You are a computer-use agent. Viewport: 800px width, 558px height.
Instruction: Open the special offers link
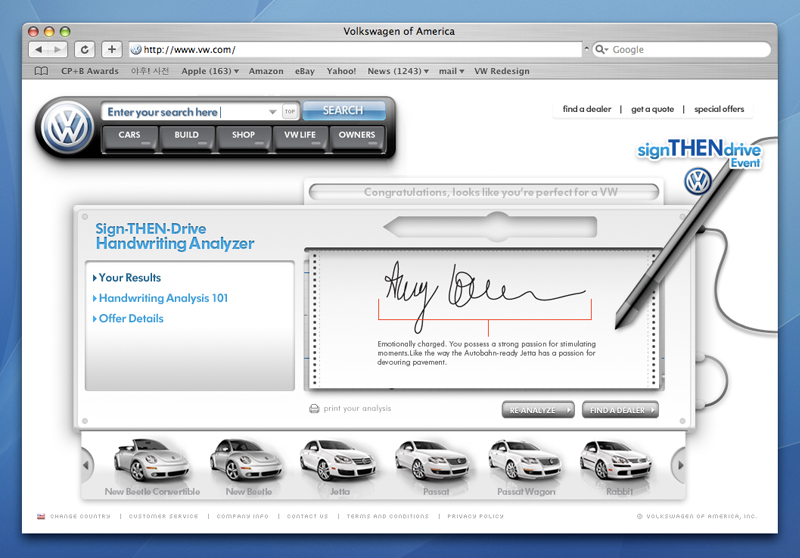click(719, 109)
